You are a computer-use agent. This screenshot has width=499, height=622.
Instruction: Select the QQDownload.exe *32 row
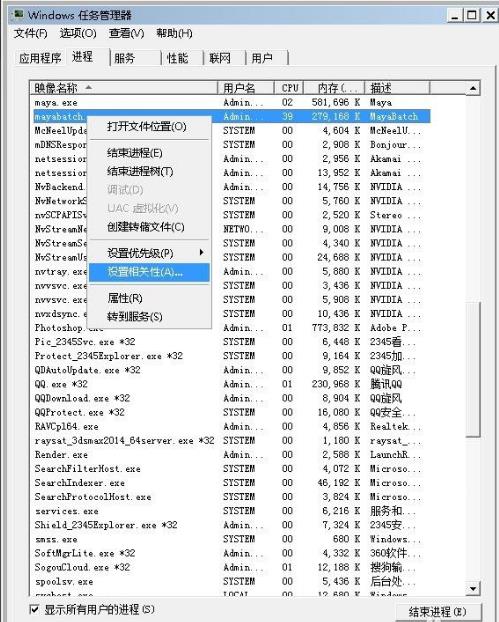coord(230,398)
